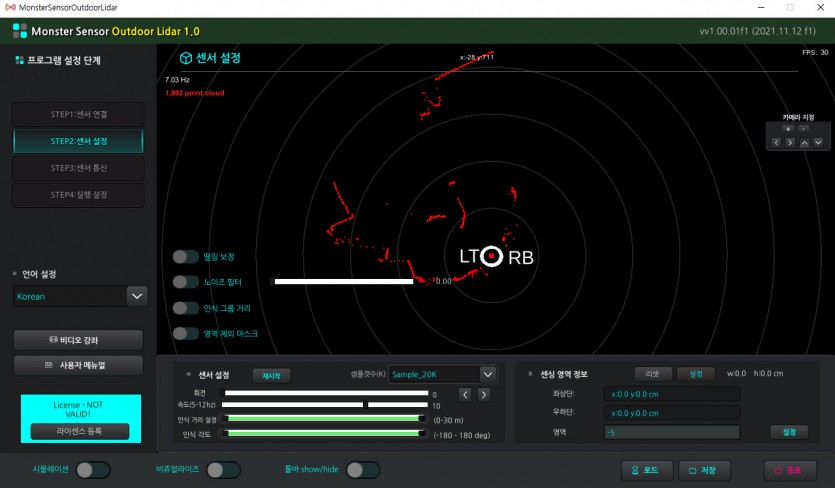Open the 사용자 메뉴얼 button
Image resolution: width=835 pixels, height=488 pixels.
pos(78,365)
